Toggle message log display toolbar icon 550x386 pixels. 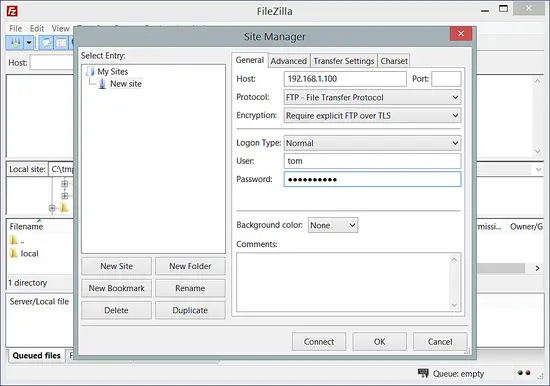click(x=46, y=43)
